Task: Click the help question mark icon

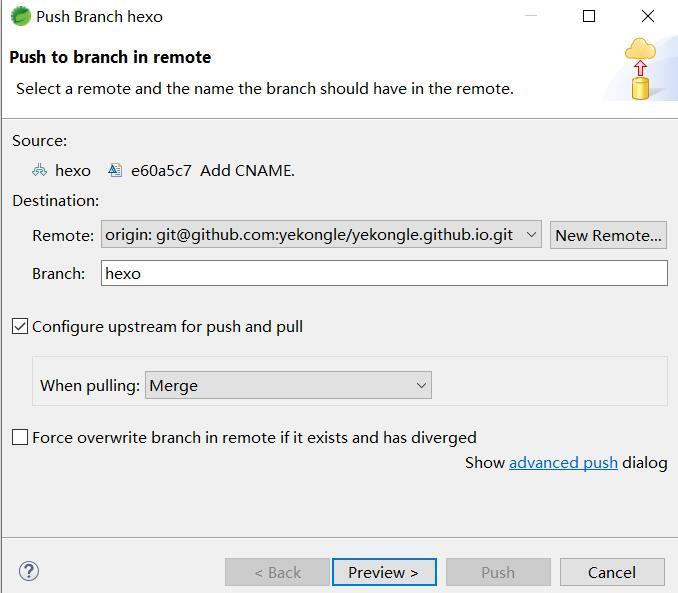Action: pos(29,571)
